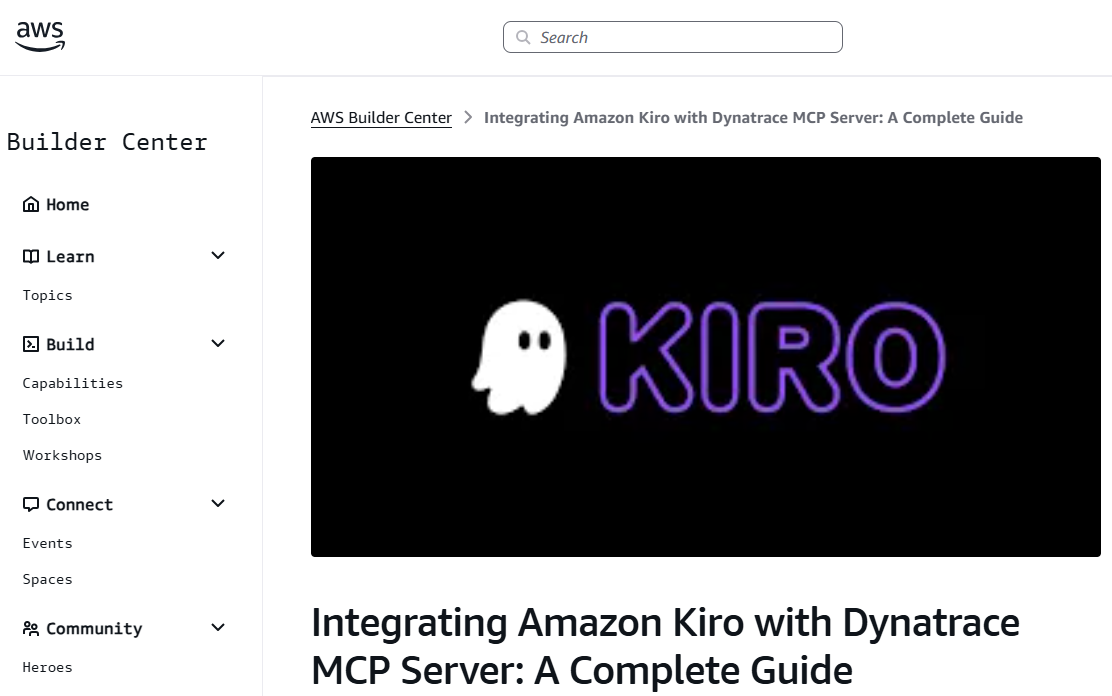Click the Community people icon
Image resolution: width=1112 pixels, height=696 pixels.
click(29, 627)
